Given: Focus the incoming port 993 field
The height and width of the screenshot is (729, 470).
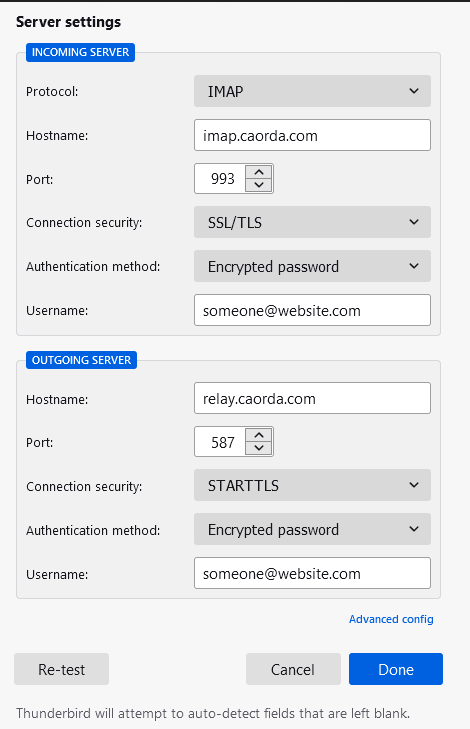Looking at the screenshot, I should coord(220,179).
